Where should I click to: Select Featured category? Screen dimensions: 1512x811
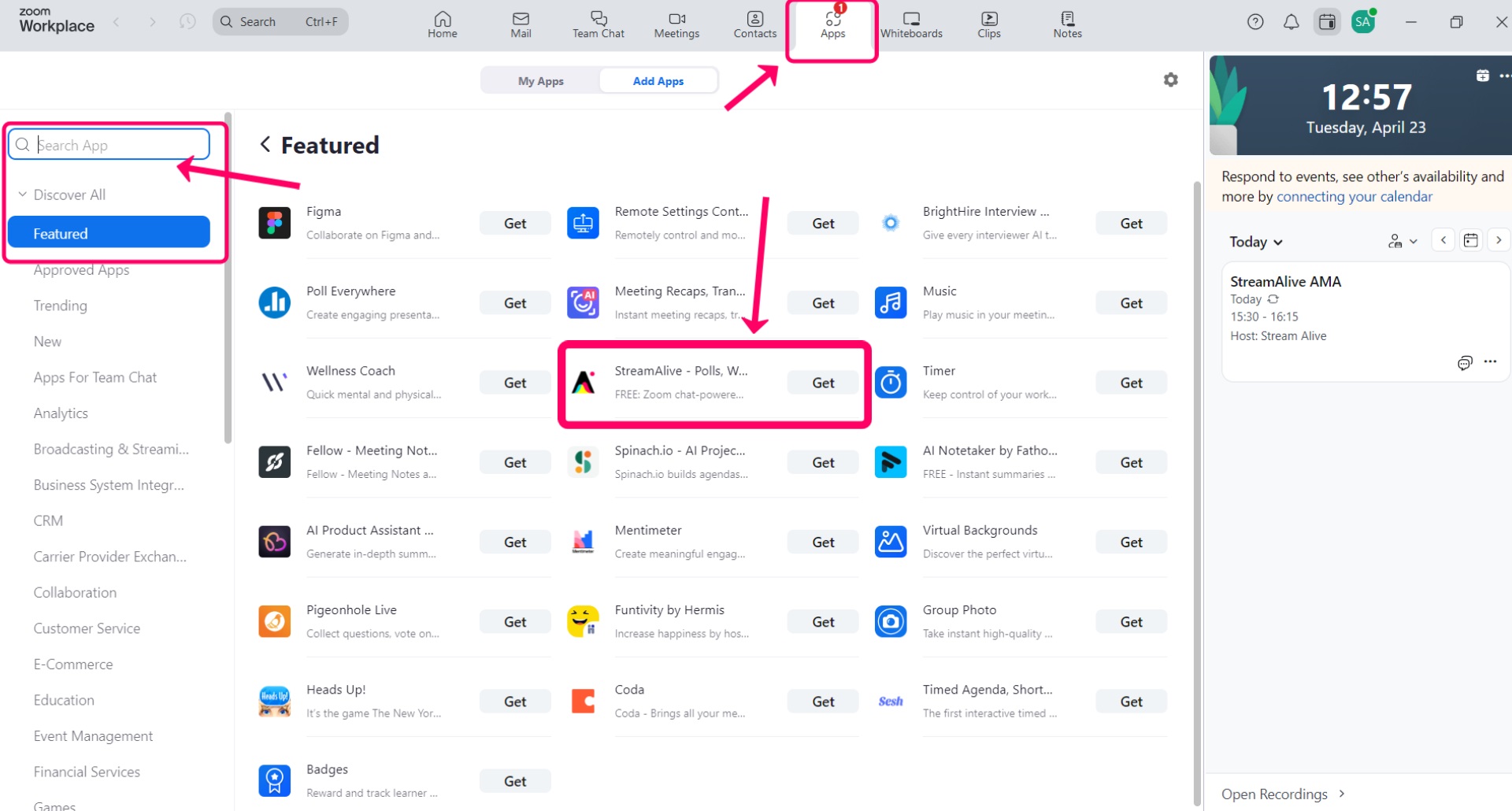(109, 233)
